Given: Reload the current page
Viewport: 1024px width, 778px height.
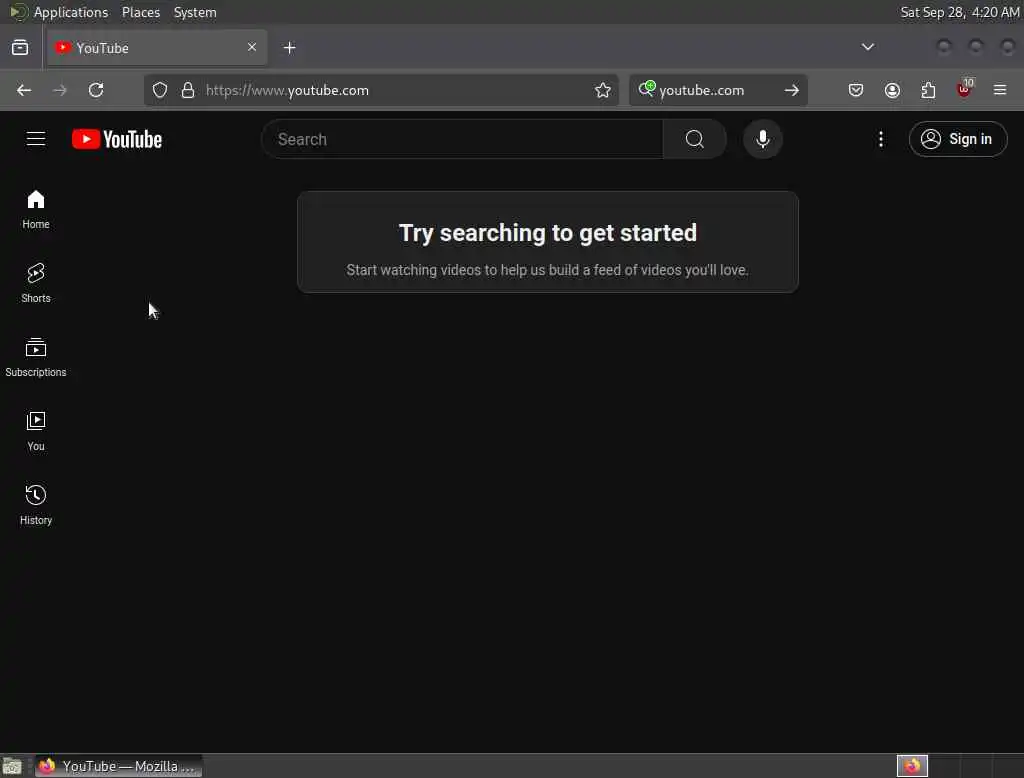Looking at the screenshot, I should click(96, 90).
